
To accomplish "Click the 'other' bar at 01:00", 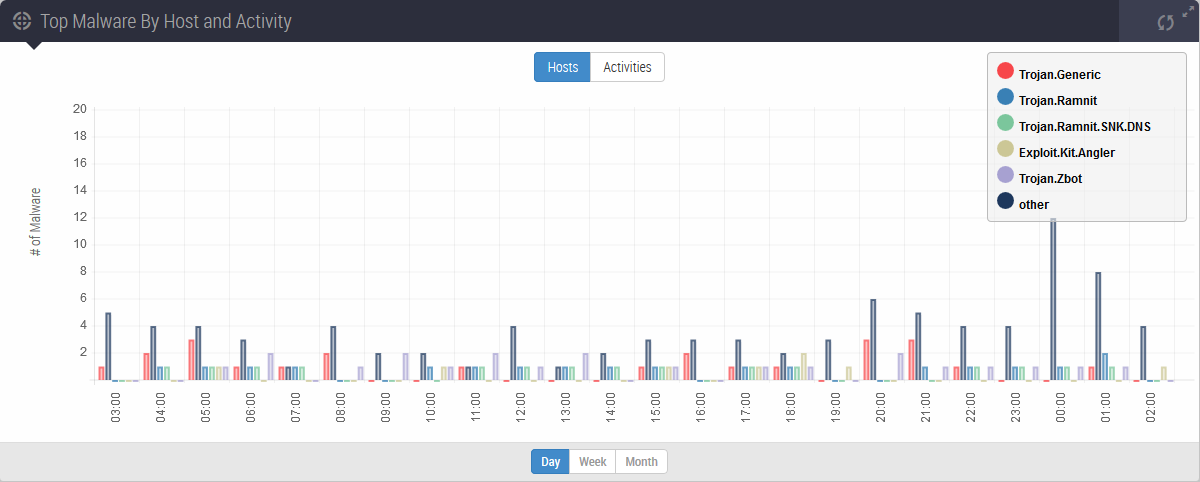I will (1098, 326).
